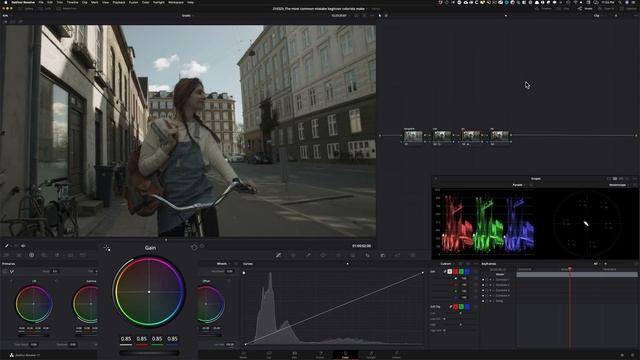This screenshot has width=640, height=360.
Task: Click the Master row in Keyframes panel
Action: tap(500, 275)
